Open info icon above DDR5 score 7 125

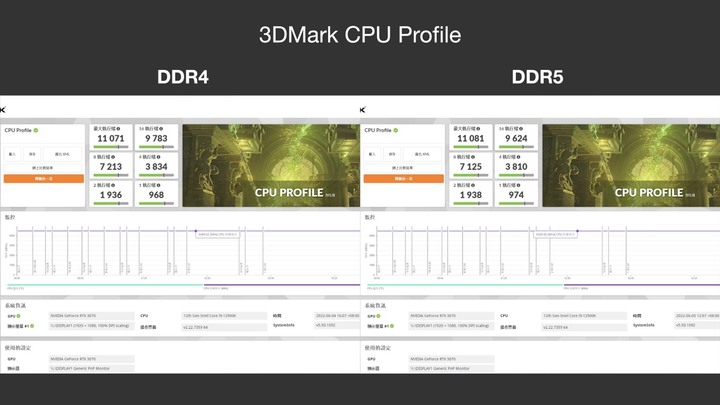pos(473,157)
